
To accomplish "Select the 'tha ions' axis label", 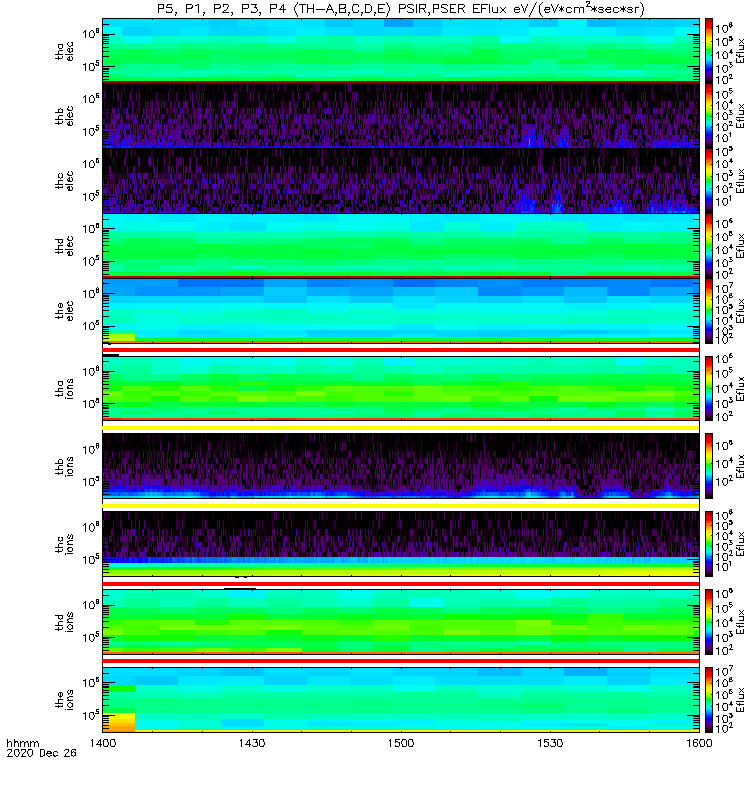I will coord(65,388).
